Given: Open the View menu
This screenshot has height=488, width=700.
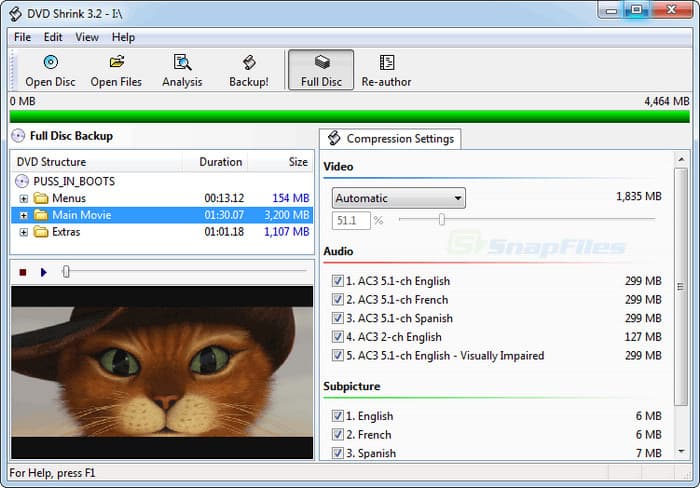Looking at the screenshot, I should (x=87, y=37).
